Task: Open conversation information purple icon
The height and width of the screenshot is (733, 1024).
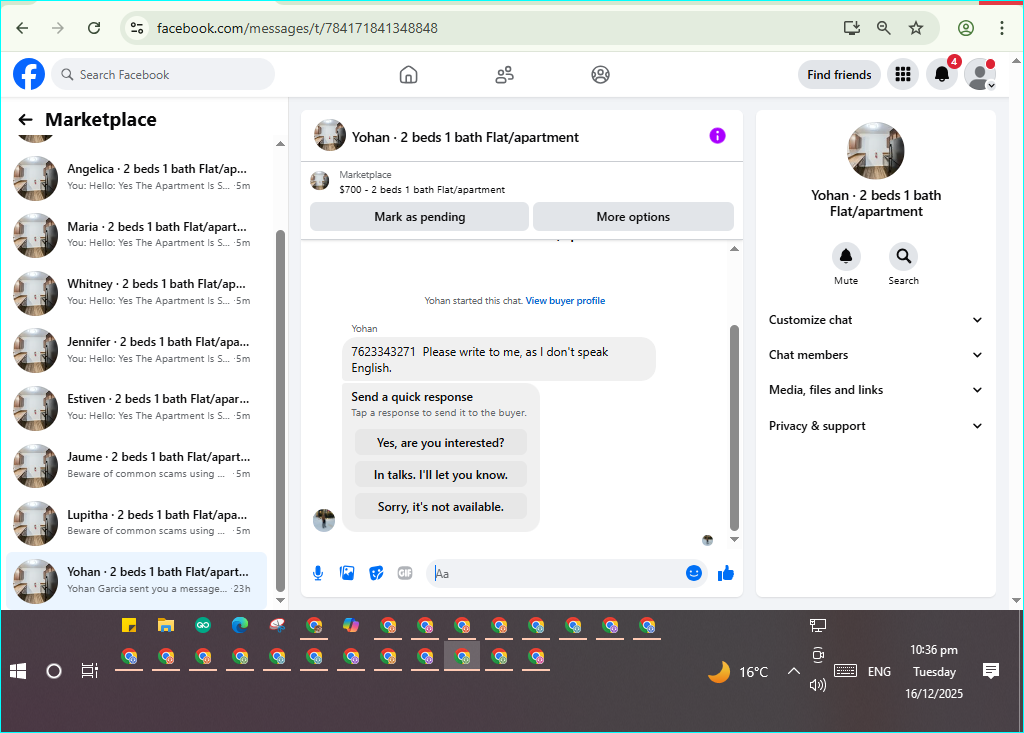Action: [x=717, y=136]
